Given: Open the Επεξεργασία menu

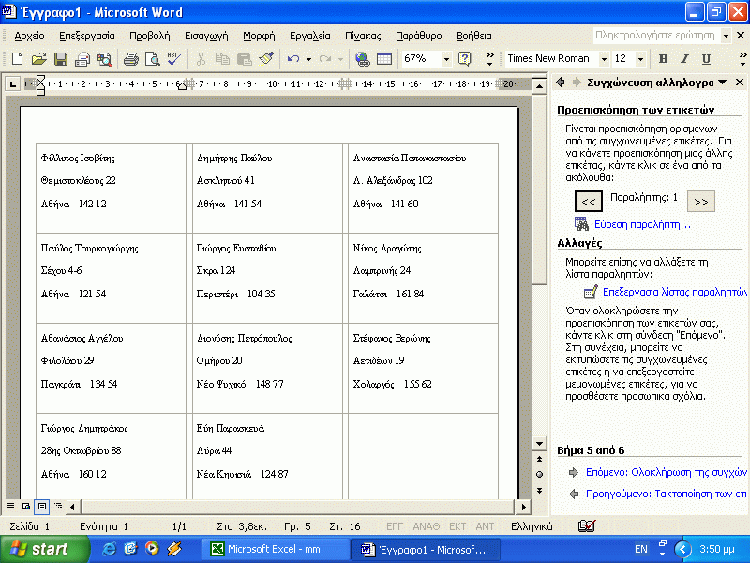Looking at the screenshot, I should click(87, 36).
